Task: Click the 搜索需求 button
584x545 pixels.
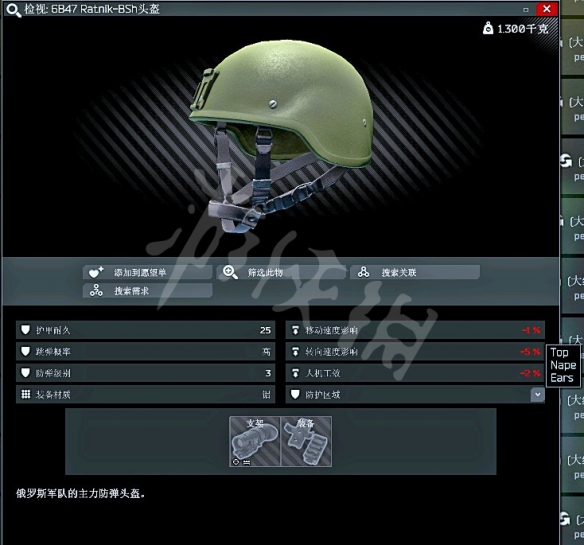Action: [147, 291]
